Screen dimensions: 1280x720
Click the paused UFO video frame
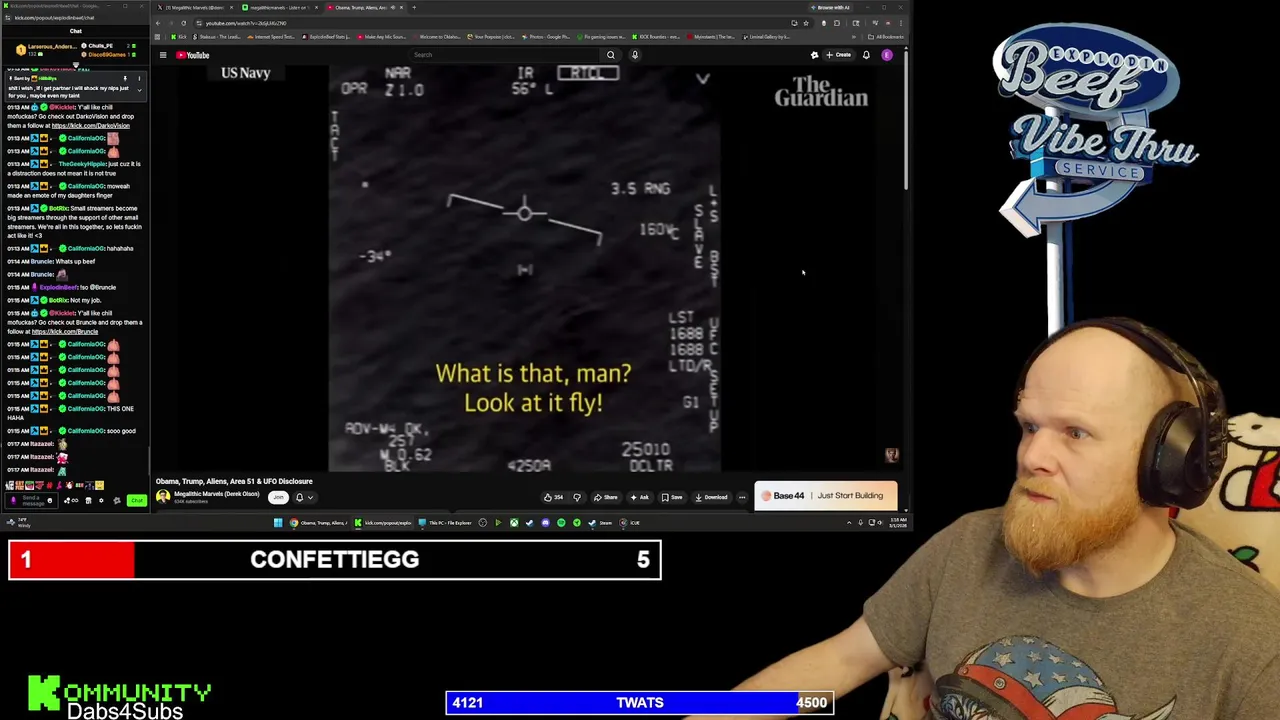(525, 270)
